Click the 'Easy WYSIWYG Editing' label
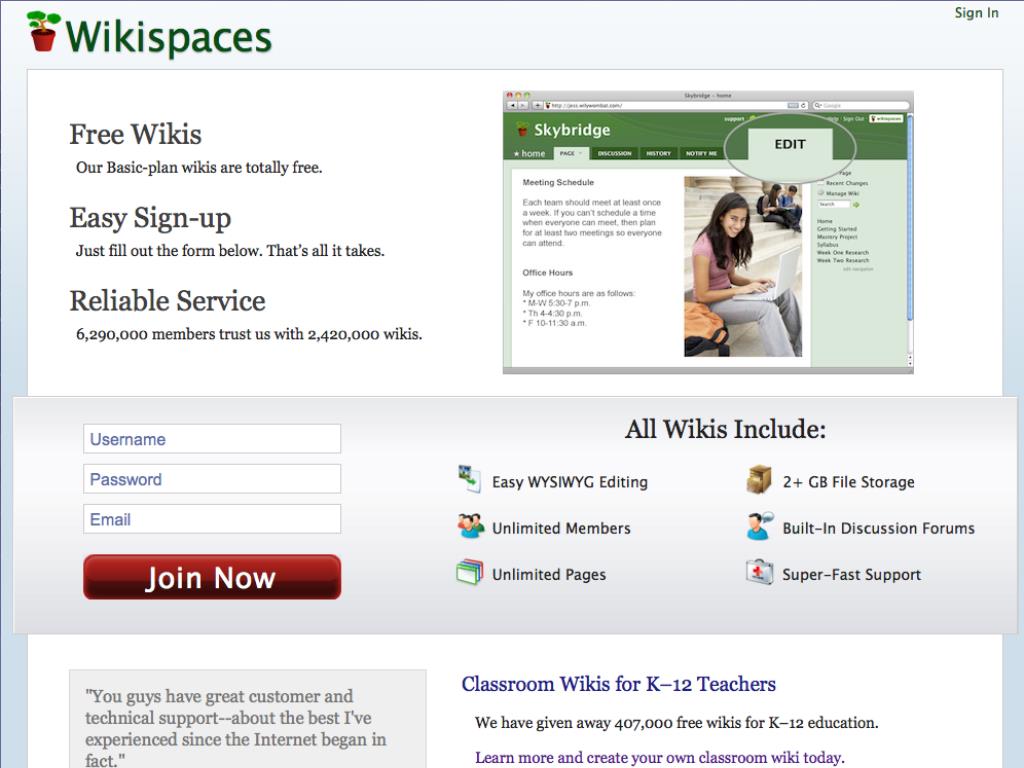 569,482
